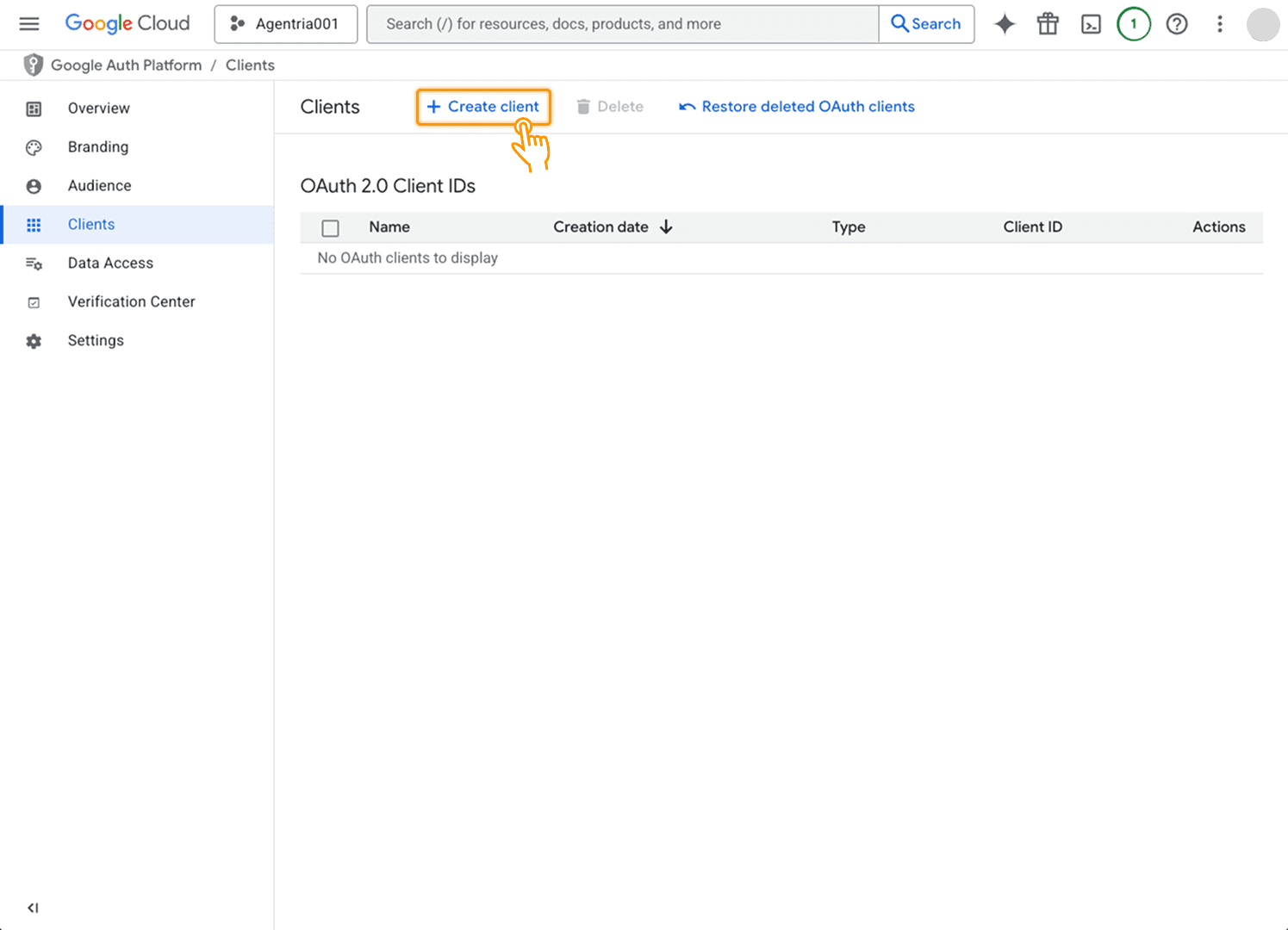Click the Google Auth Platform shield icon
The width and height of the screenshot is (1288, 930).
point(34,65)
